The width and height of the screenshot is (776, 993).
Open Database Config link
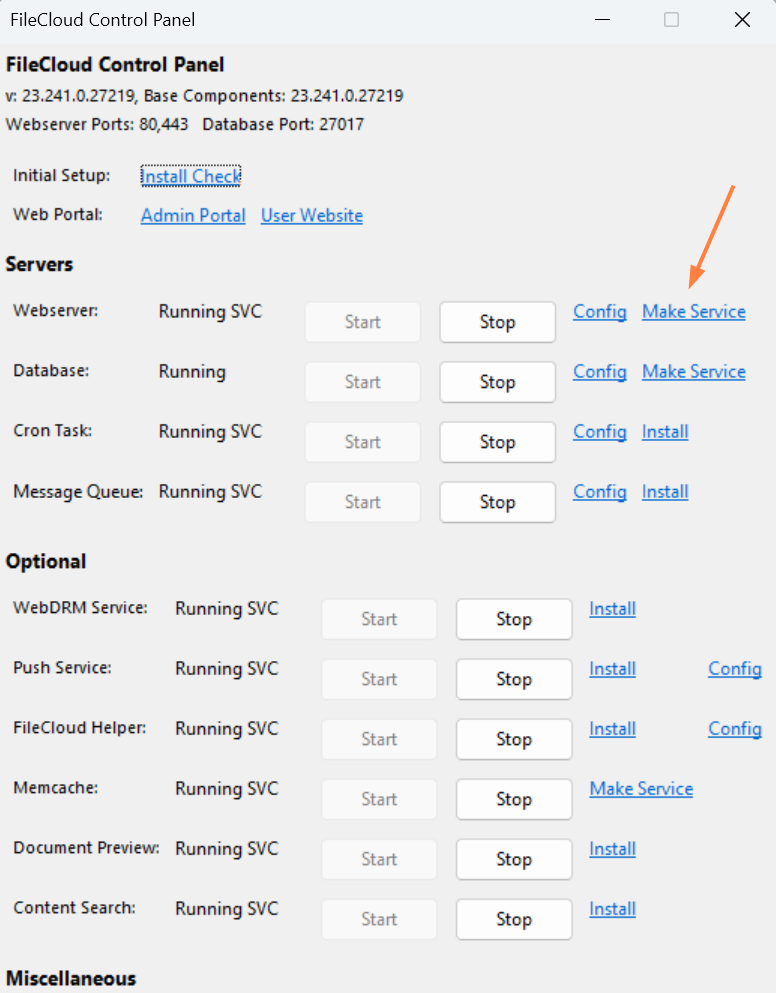point(600,371)
